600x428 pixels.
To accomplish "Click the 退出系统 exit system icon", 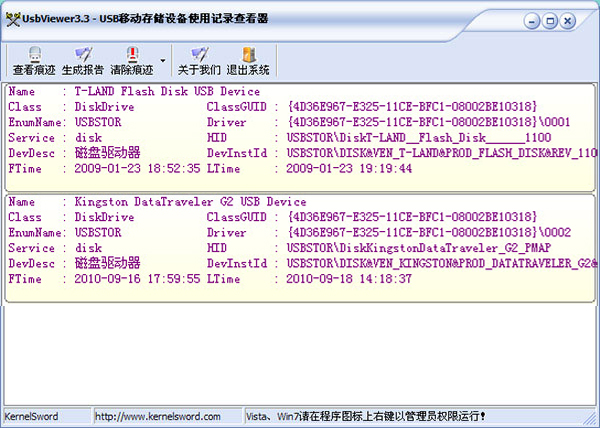I will [248, 61].
